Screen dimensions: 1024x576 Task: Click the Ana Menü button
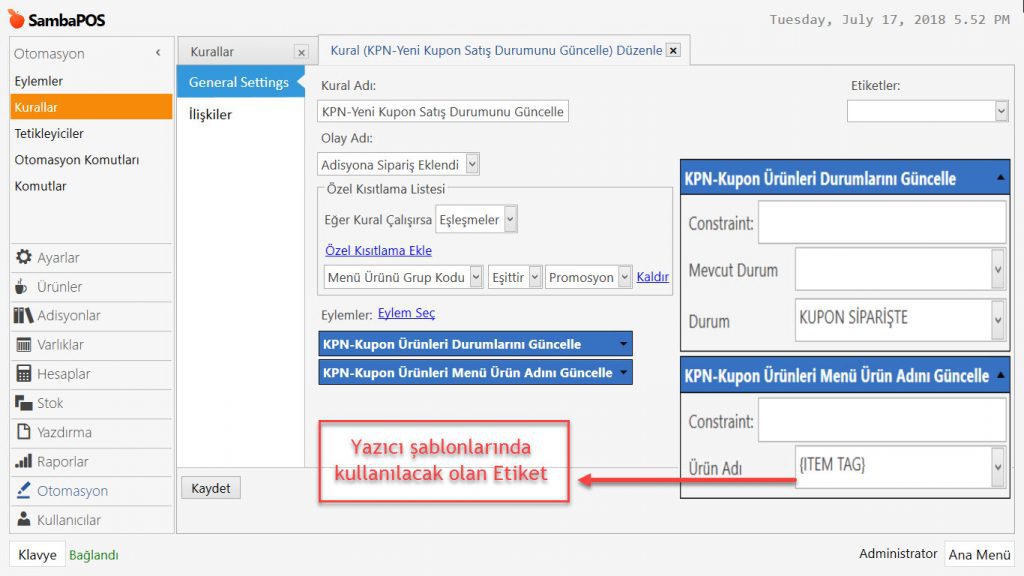point(979,555)
